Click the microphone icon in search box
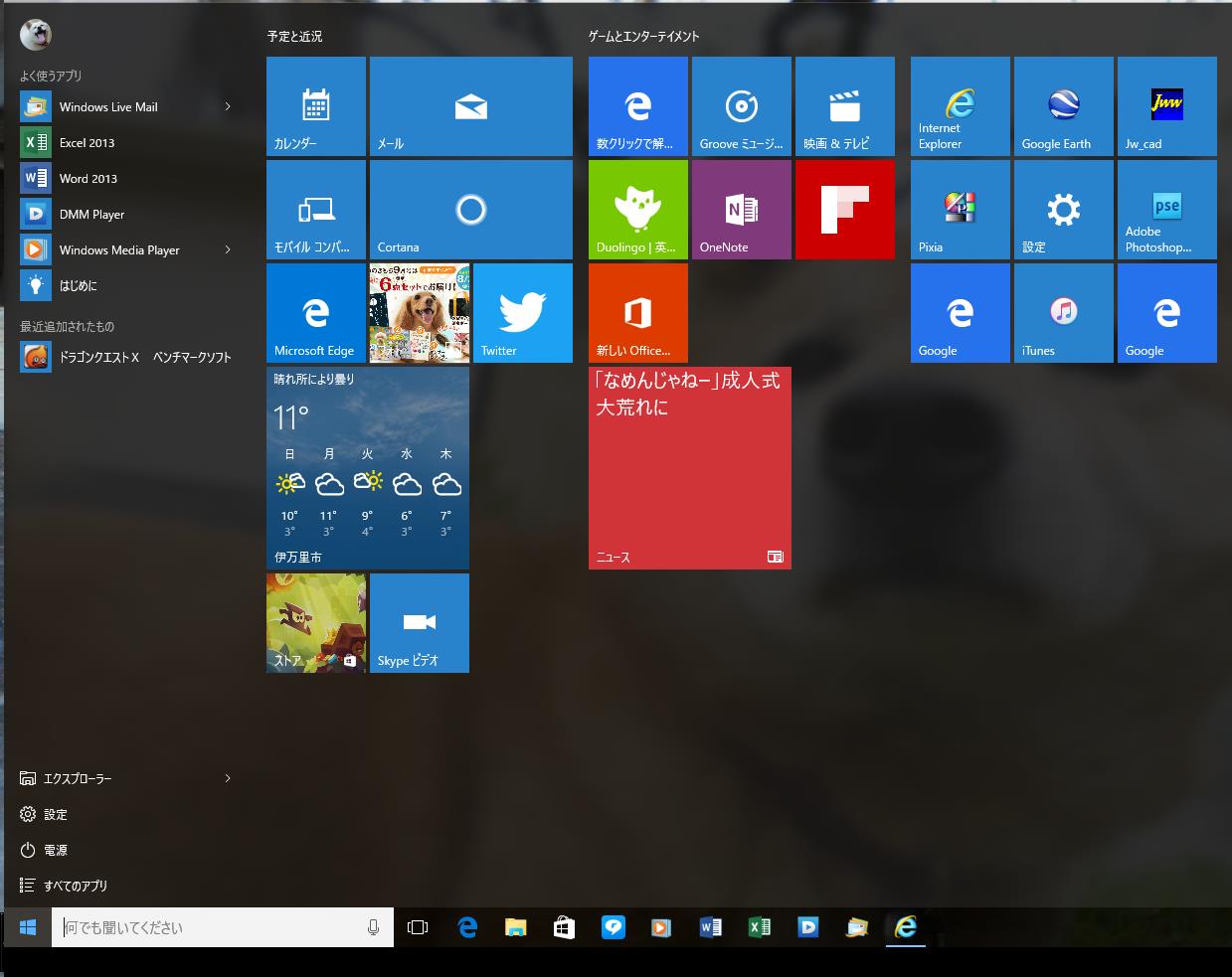The height and width of the screenshot is (977, 1232). [x=373, y=927]
